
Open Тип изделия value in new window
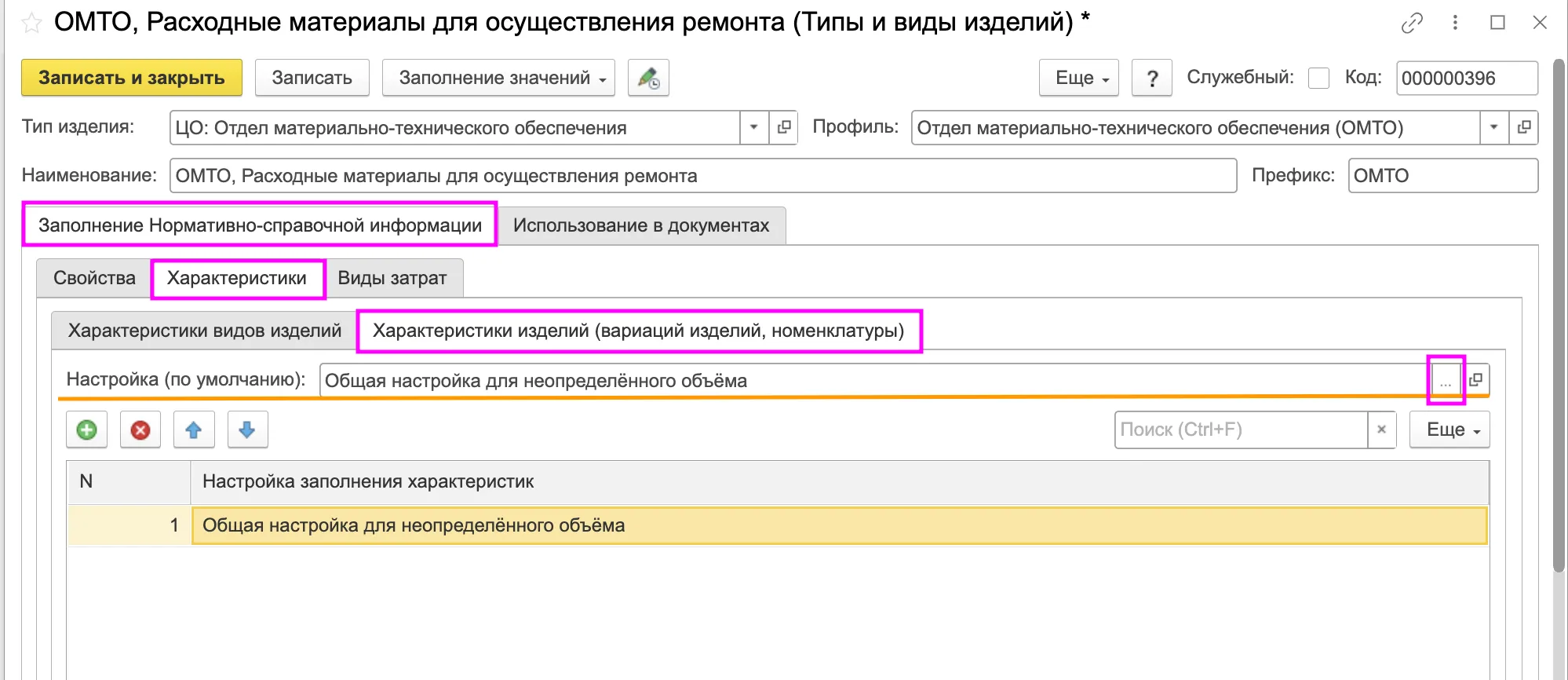coord(783,127)
